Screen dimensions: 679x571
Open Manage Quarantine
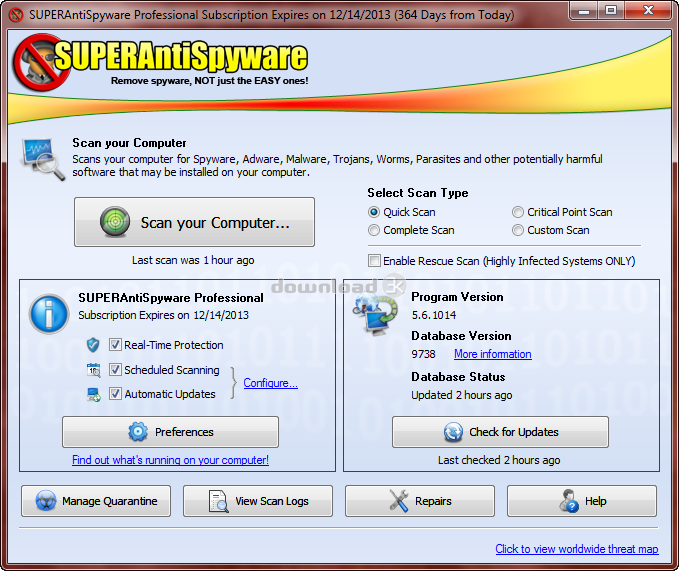pos(96,501)
